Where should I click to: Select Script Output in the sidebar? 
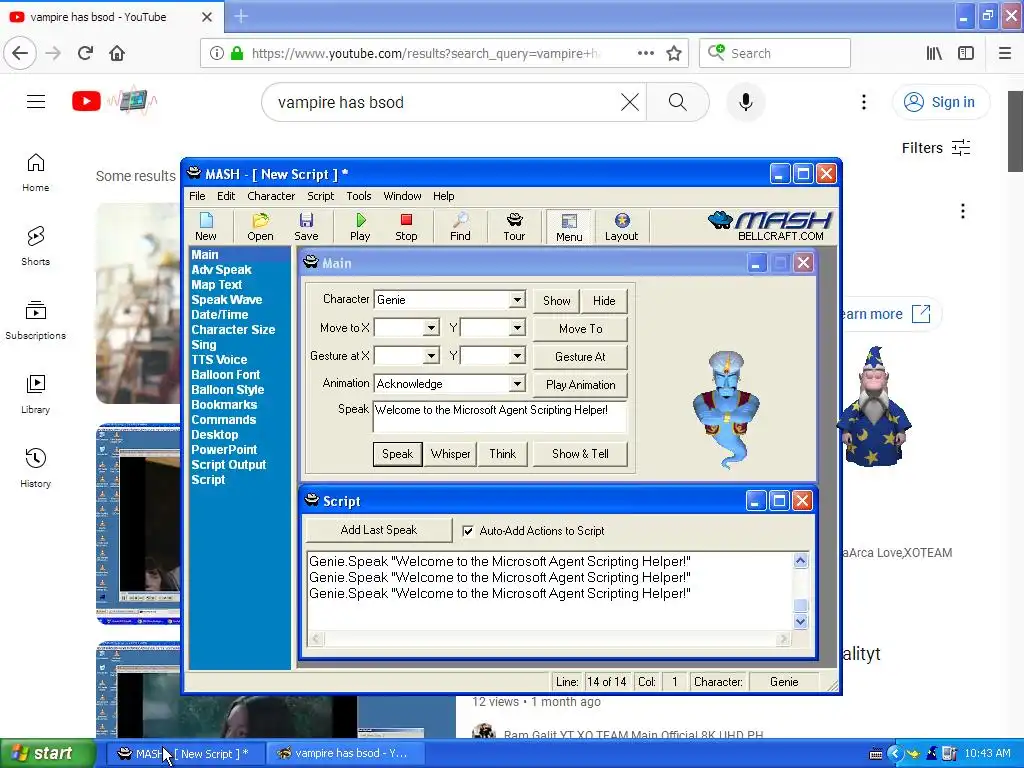click(x=229, y=465)
